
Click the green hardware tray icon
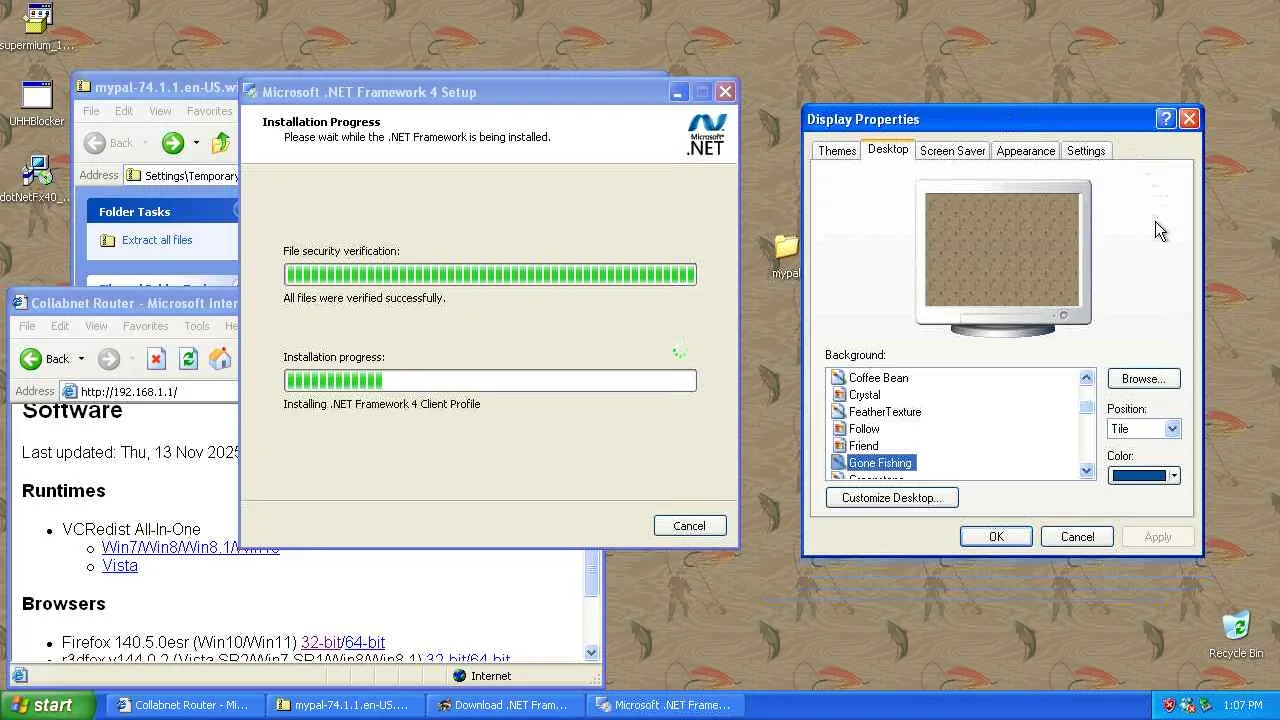(1203, 705)
